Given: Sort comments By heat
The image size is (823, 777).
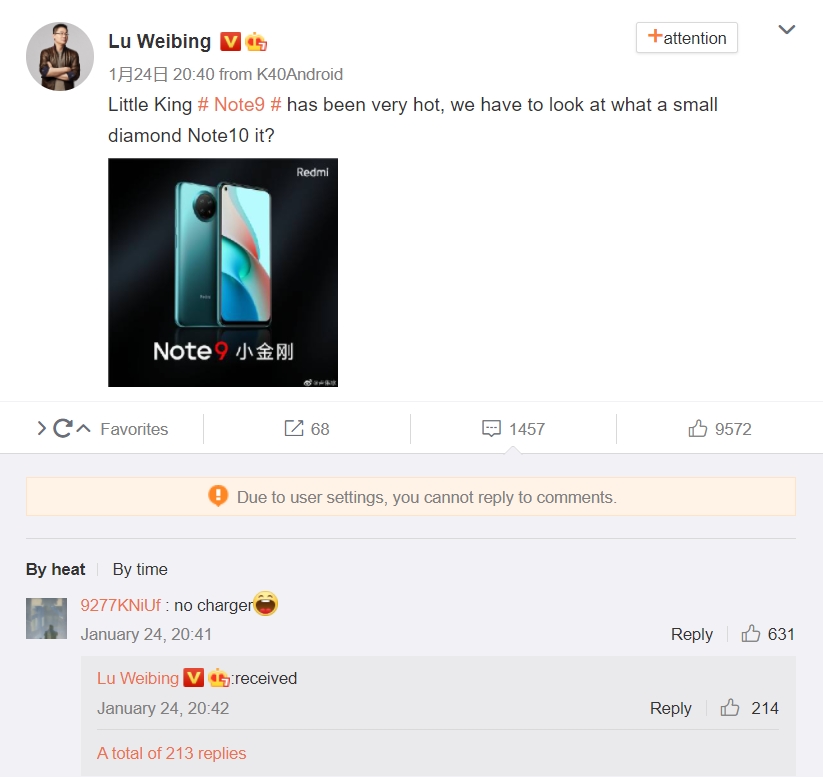Looking at the screenshot, I should point(56,569).
